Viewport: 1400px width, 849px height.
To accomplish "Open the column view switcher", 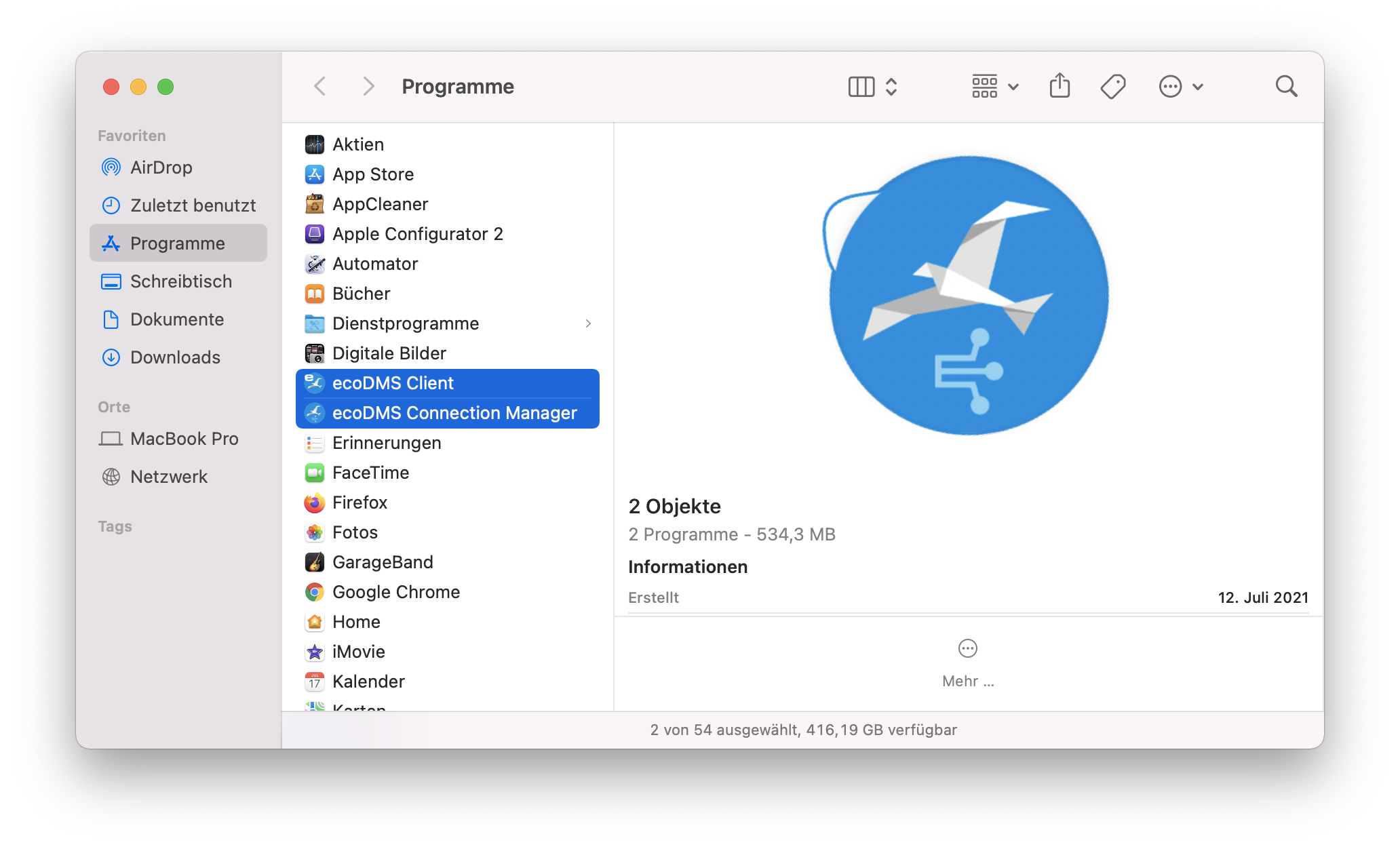I will click(x=872, y=86).
